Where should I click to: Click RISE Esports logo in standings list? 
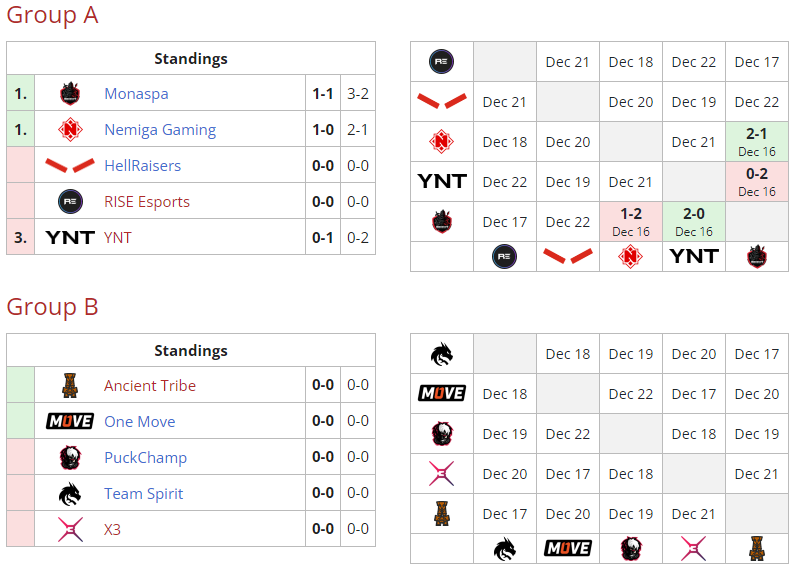[69, 201]
